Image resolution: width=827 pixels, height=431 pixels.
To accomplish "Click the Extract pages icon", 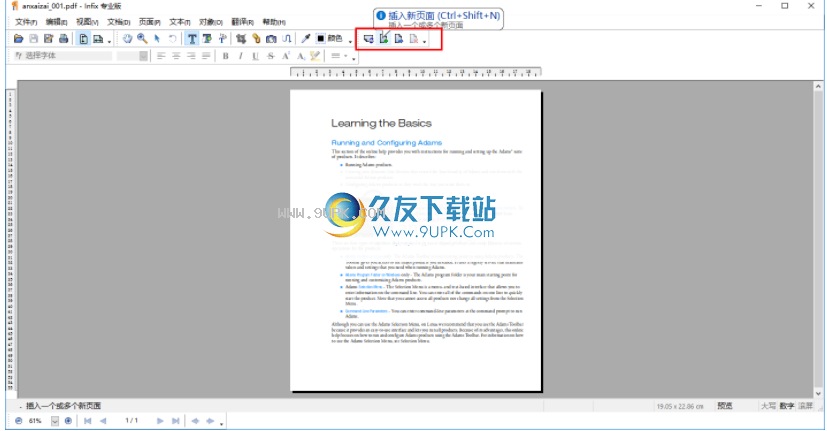I will (399, 39).
